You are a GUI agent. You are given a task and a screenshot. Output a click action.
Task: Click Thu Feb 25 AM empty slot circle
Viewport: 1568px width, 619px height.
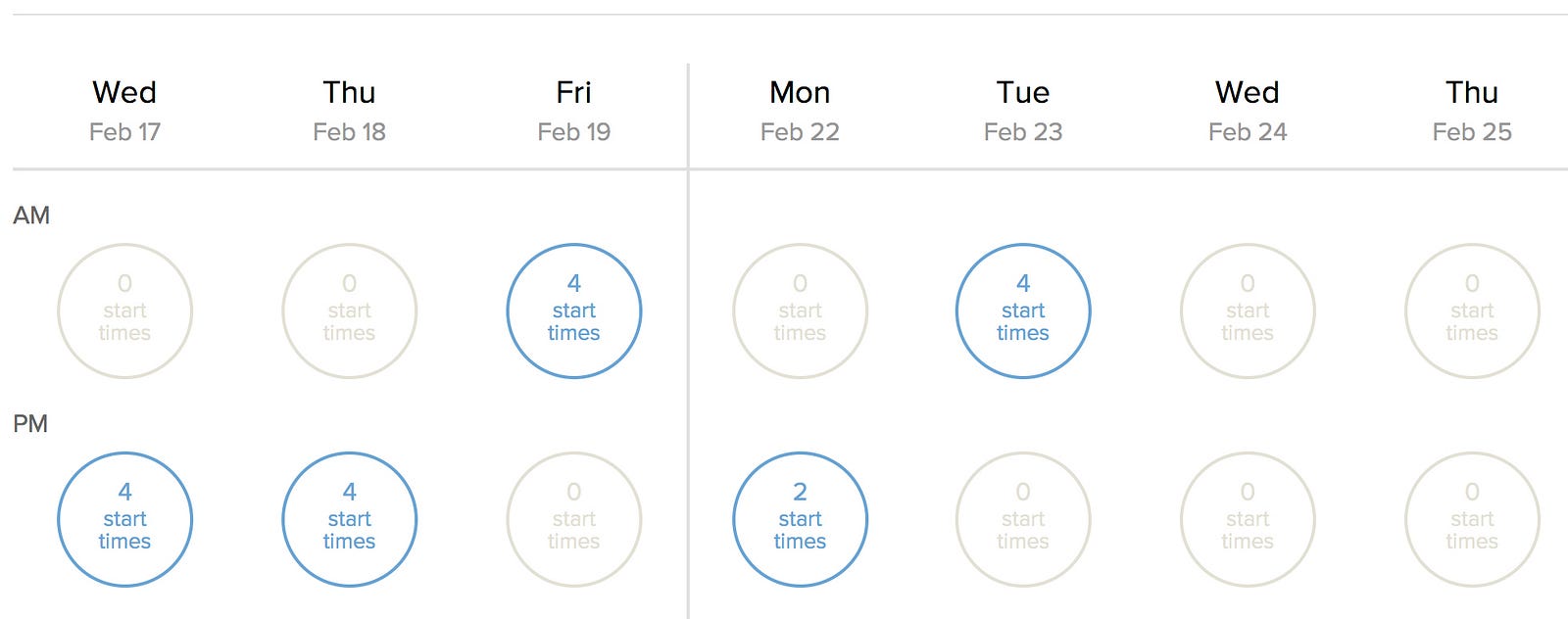point(1472,310)
